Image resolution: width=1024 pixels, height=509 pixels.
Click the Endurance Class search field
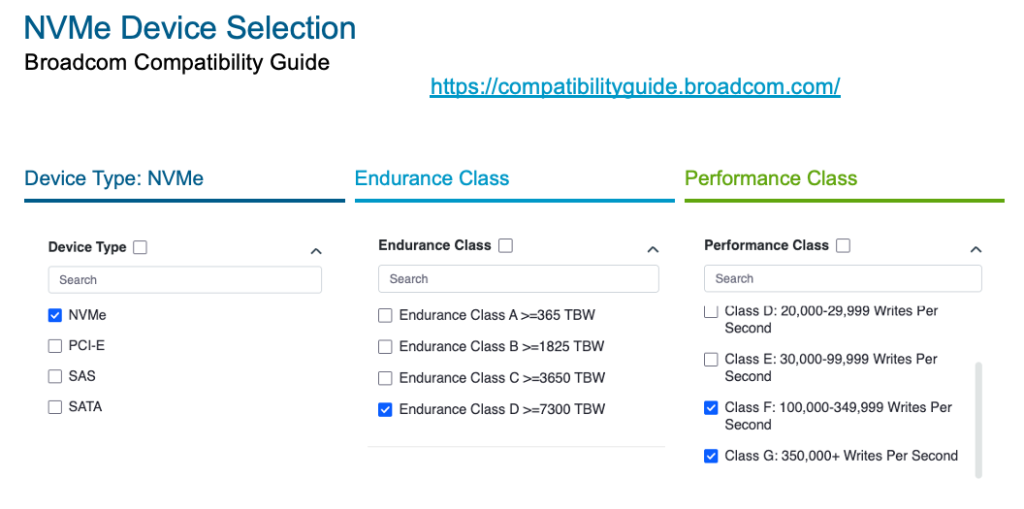point(518,279)
